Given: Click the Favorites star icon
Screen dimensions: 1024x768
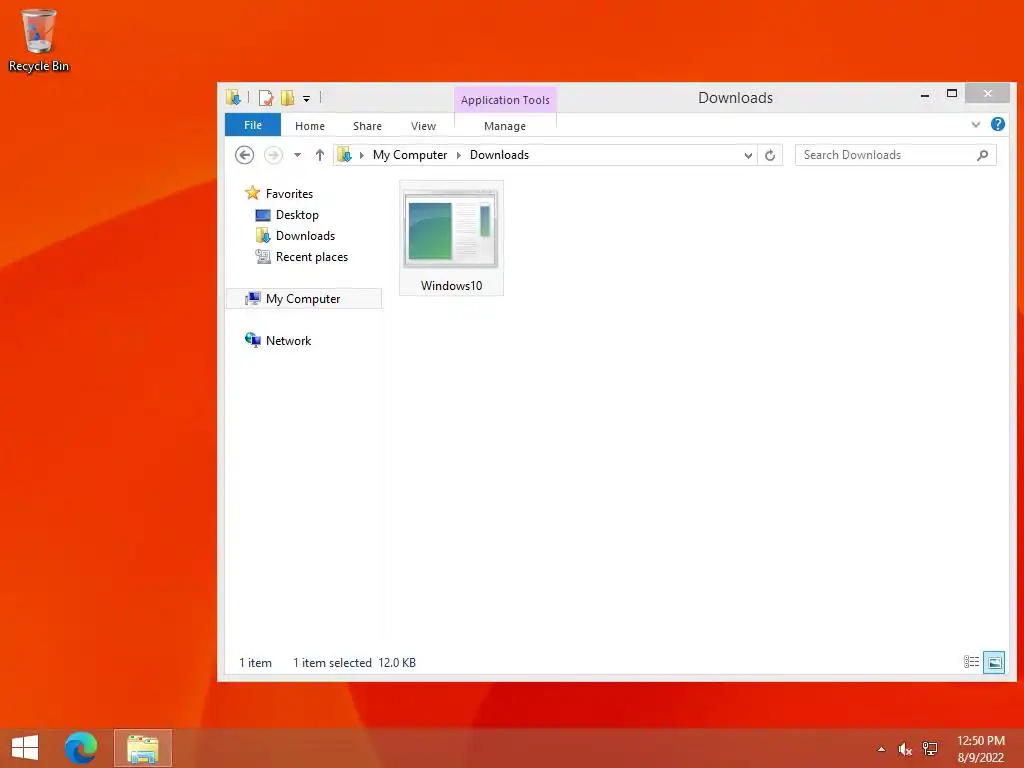Looking at the screenshot, I should coord(252,193).
